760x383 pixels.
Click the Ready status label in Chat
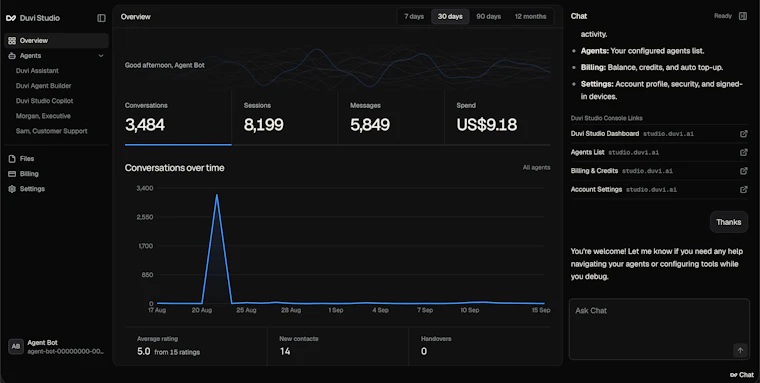point(723,16)
